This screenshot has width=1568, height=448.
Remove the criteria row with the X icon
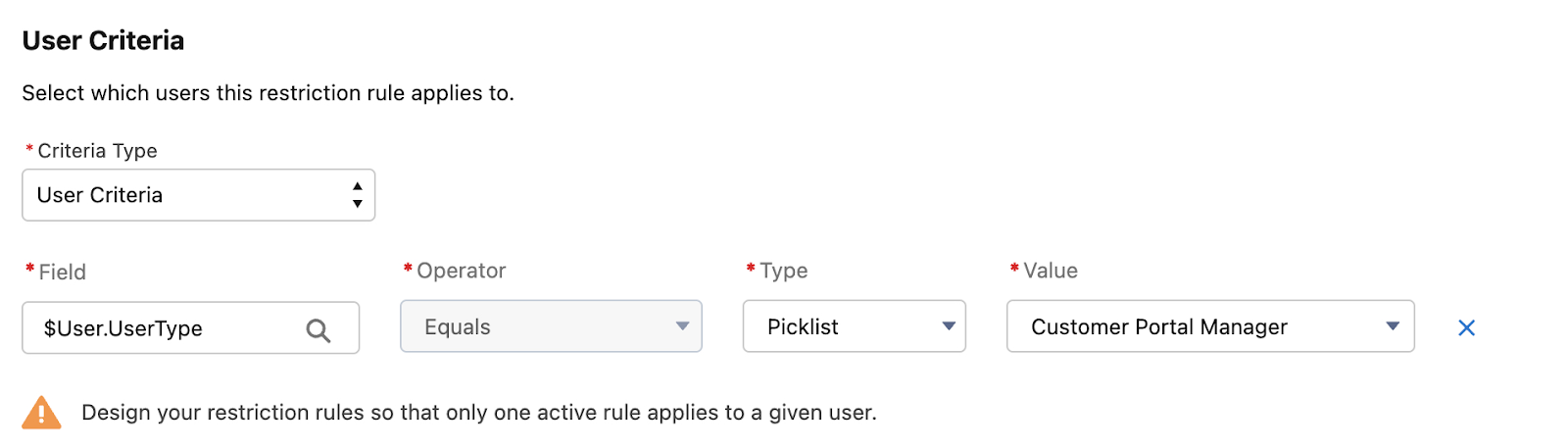coord(1466,327)
